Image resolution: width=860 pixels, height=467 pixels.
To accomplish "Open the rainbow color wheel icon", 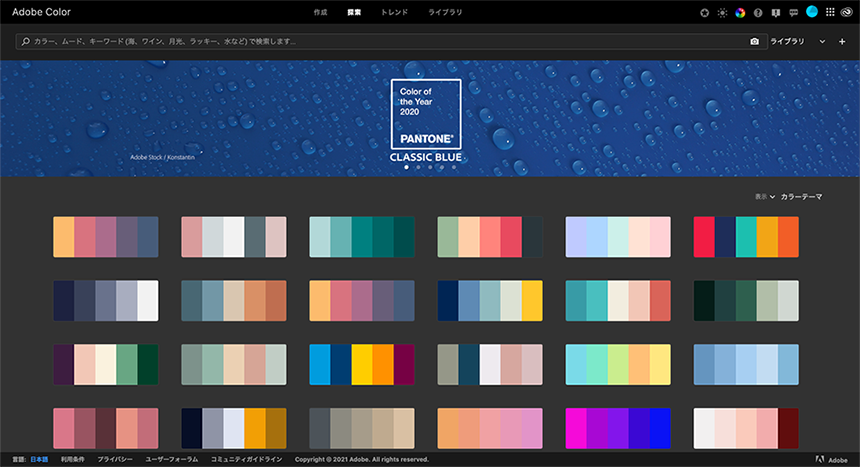I will [x=740, y=13].
